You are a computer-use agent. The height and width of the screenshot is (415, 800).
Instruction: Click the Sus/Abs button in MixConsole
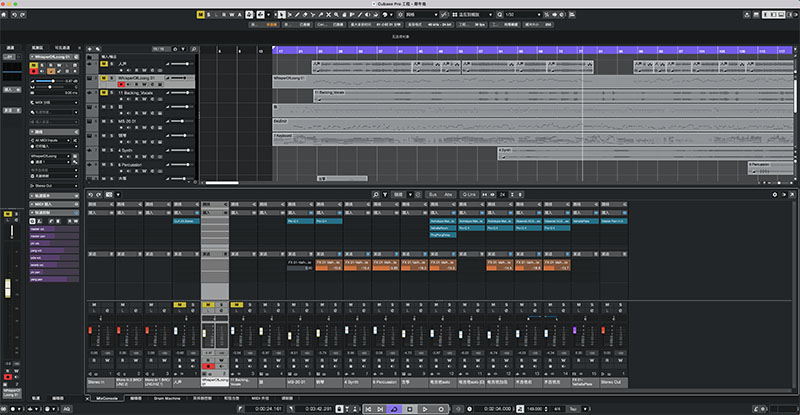(x=440, y=194)
